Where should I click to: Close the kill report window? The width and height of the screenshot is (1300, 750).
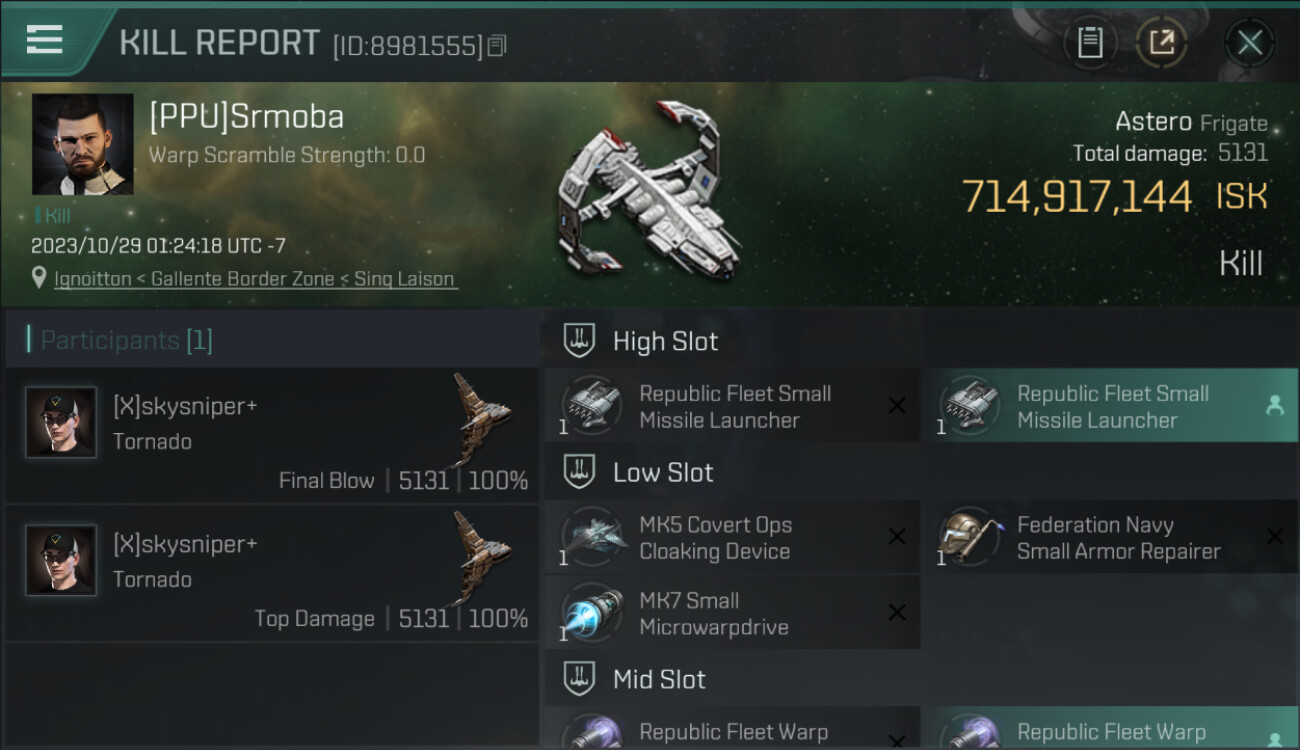click(x=1250, y=42)
